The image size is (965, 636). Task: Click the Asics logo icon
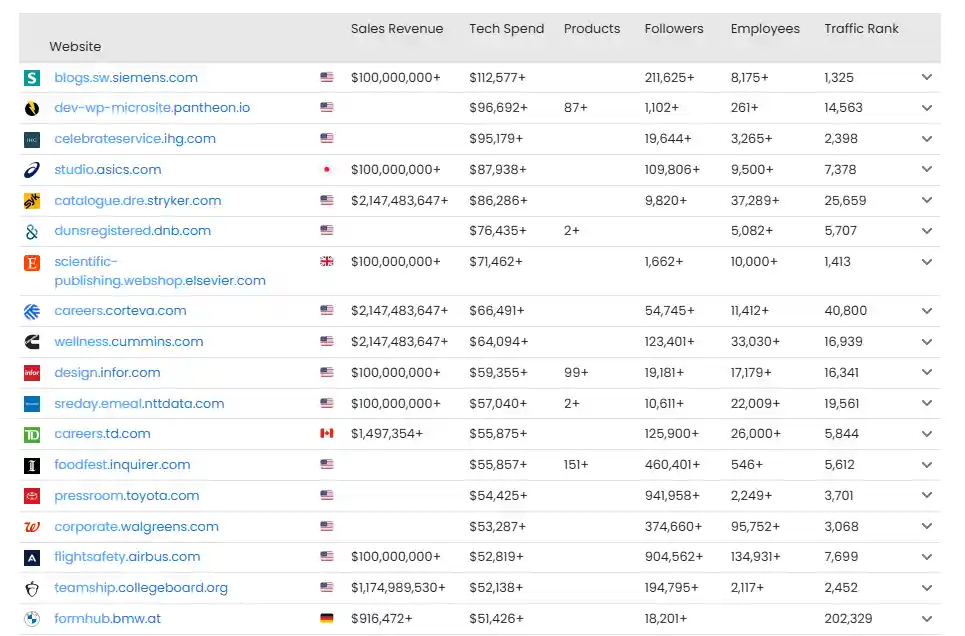coord(32,170)
